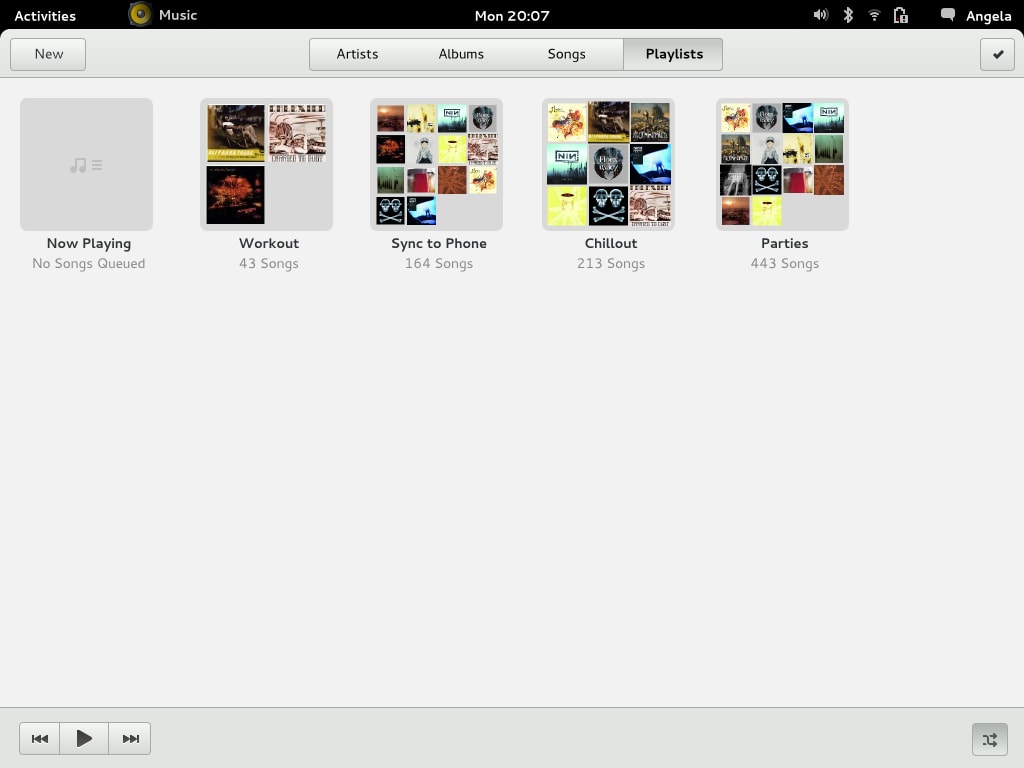
Task: Open the clock showing Mon 20:07
Action: 512,16
